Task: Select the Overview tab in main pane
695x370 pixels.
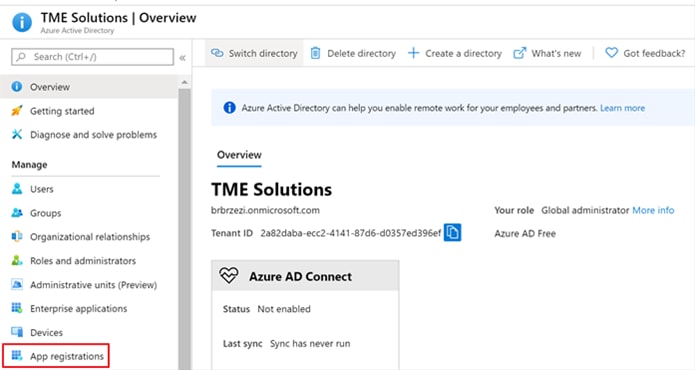Action: click(x=239, y=155)
